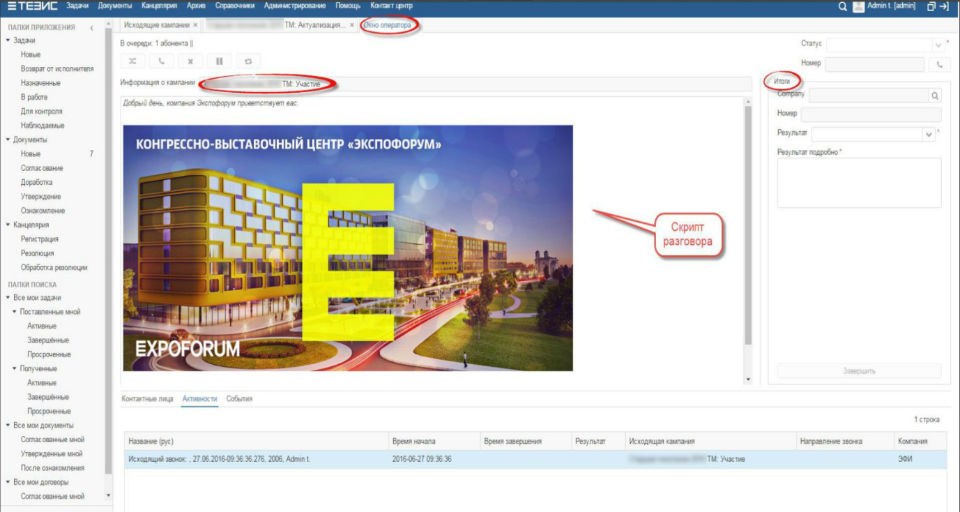Collapse the Задачи folder in sidebar
The image size is (960, 512).
(8, 40)
